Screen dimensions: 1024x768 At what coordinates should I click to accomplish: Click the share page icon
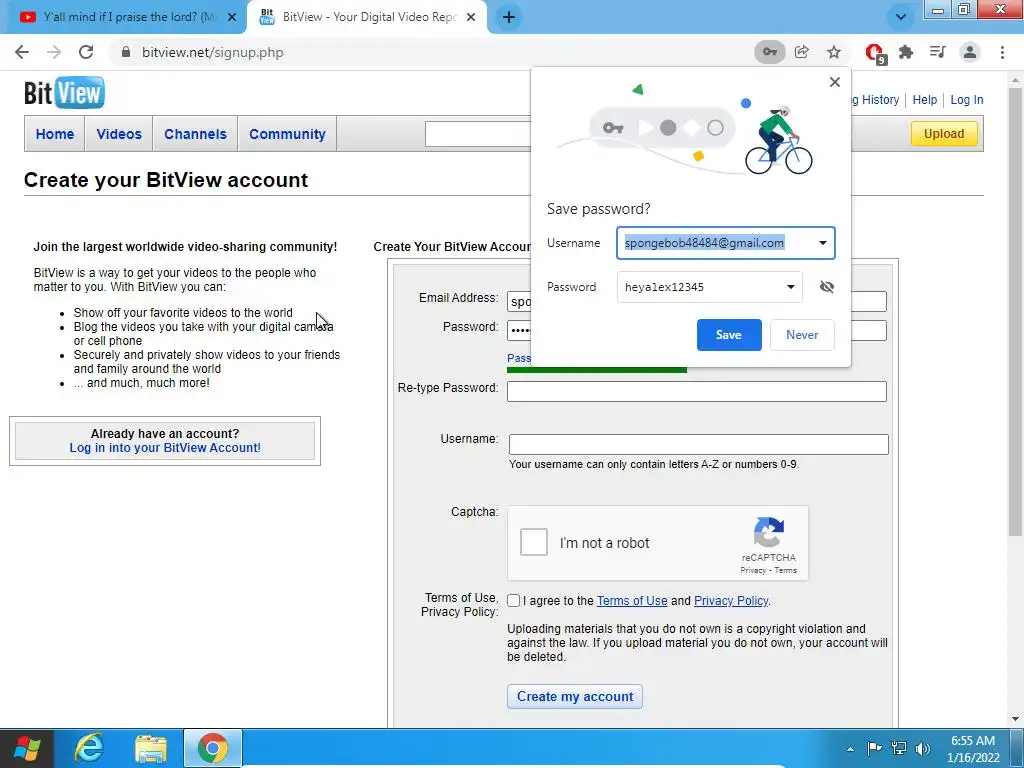(x=802, y=52)
